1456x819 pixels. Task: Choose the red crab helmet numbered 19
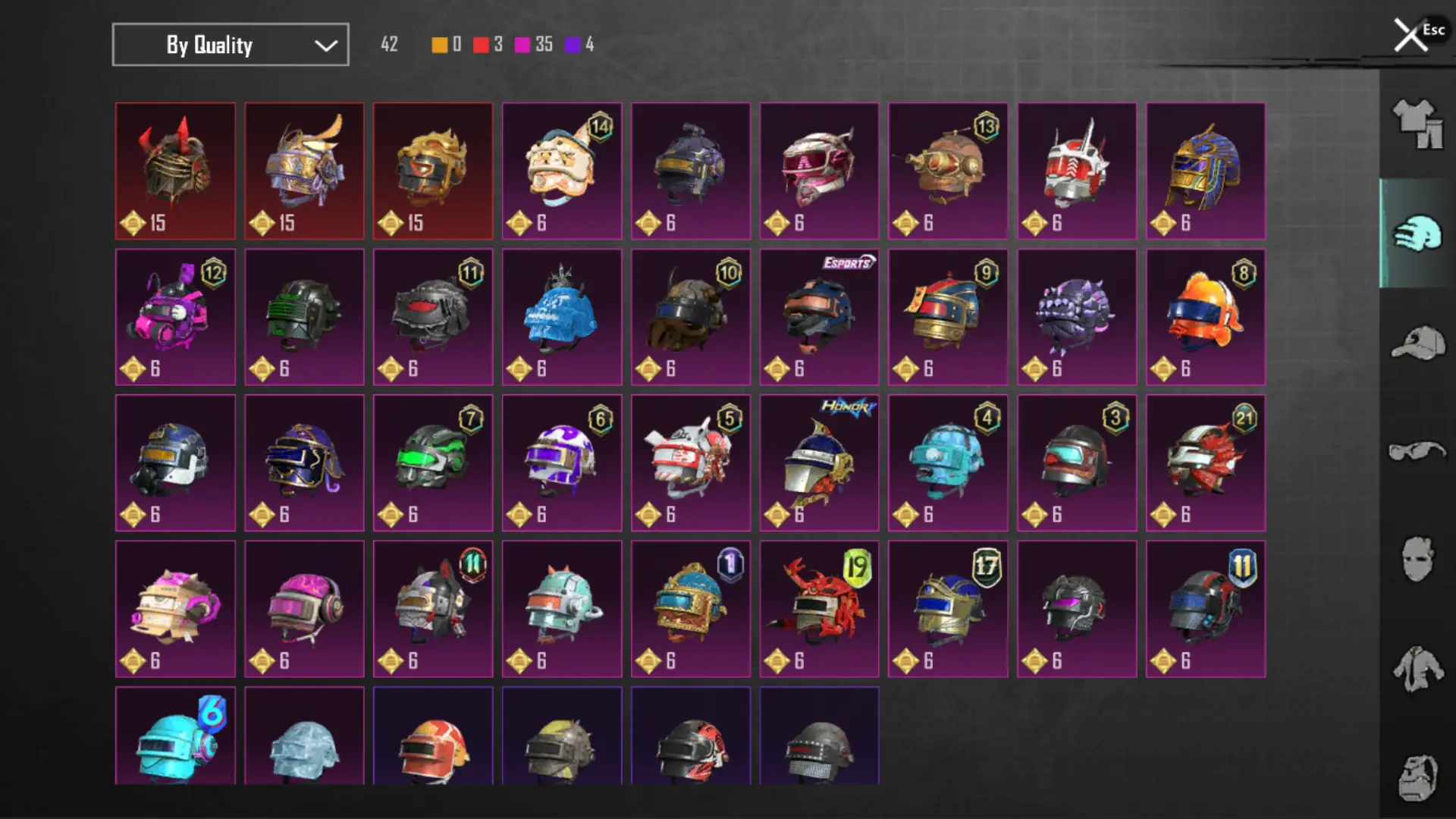coord(819,609)
